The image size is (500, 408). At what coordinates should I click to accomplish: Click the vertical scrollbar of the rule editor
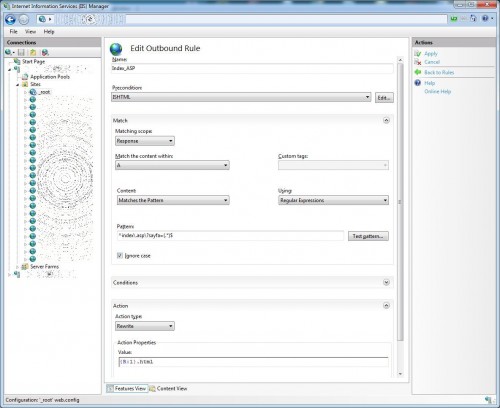click(x=400, y=202)
